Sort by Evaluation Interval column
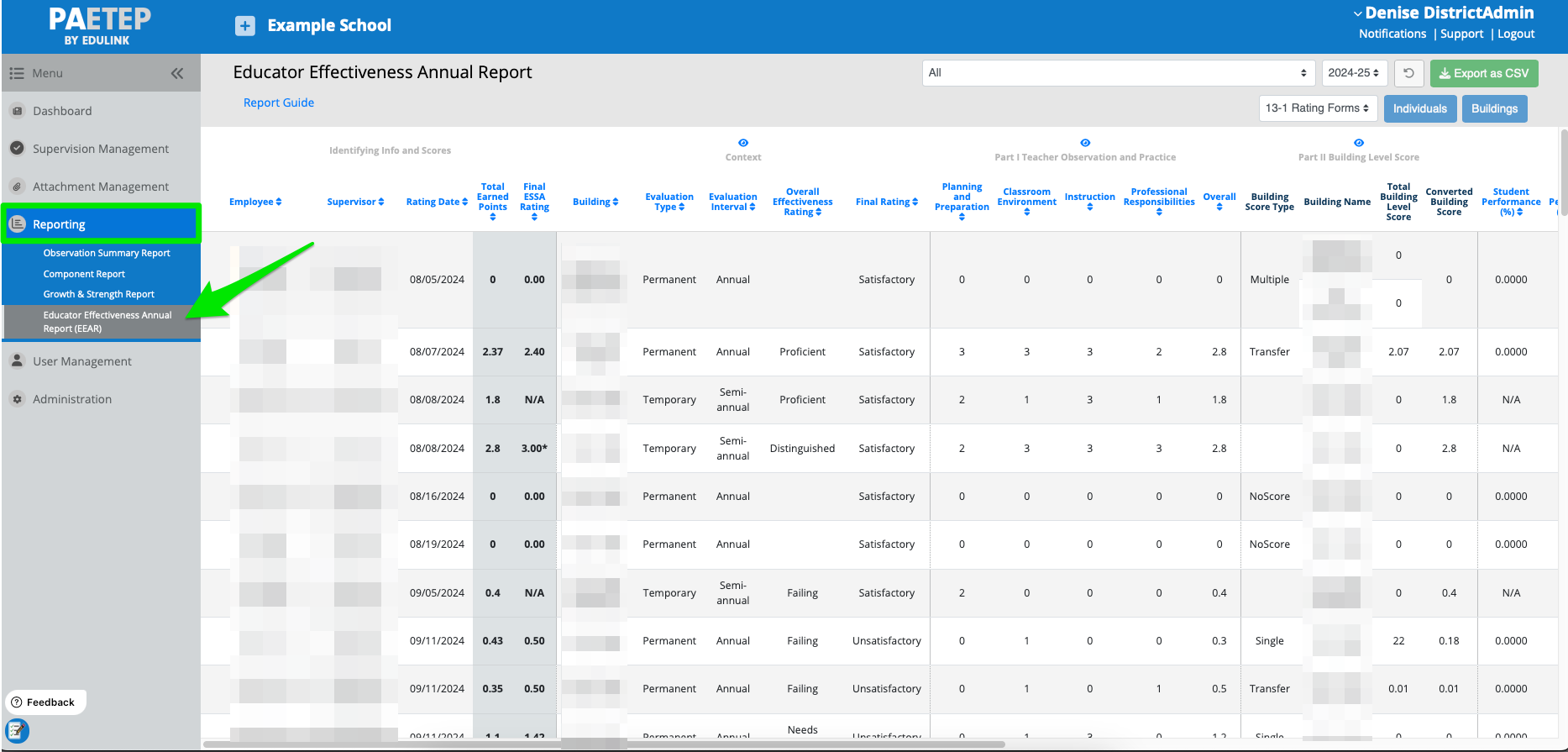Image resolution: width=1568 pixels, height=752 pixels. click(733, 202)
